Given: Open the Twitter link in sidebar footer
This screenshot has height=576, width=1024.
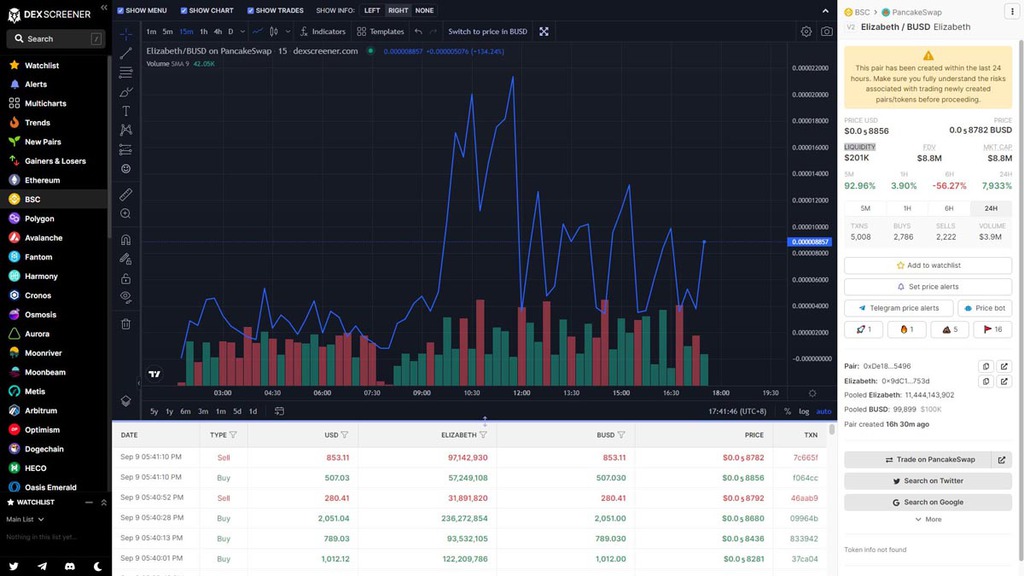Looking at the screenshot, I should [14, 566].
